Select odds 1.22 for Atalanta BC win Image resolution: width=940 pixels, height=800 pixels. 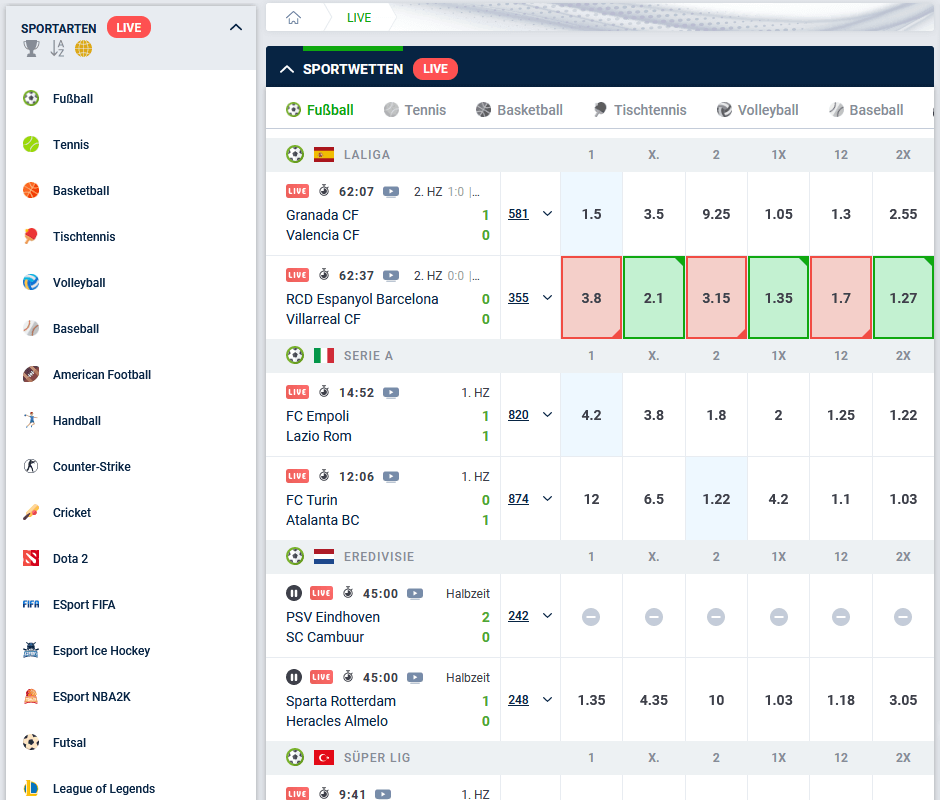[x=716, y=499]
